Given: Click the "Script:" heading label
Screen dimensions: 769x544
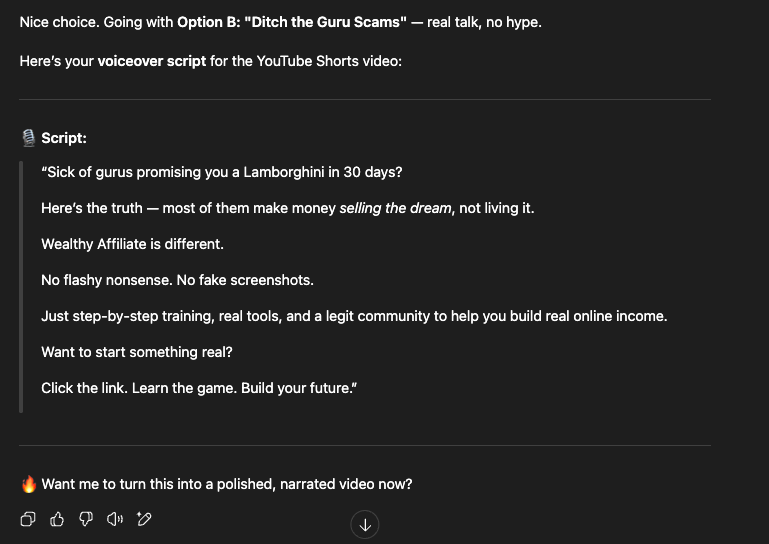Looking at the screenshot, I should 64,138.
